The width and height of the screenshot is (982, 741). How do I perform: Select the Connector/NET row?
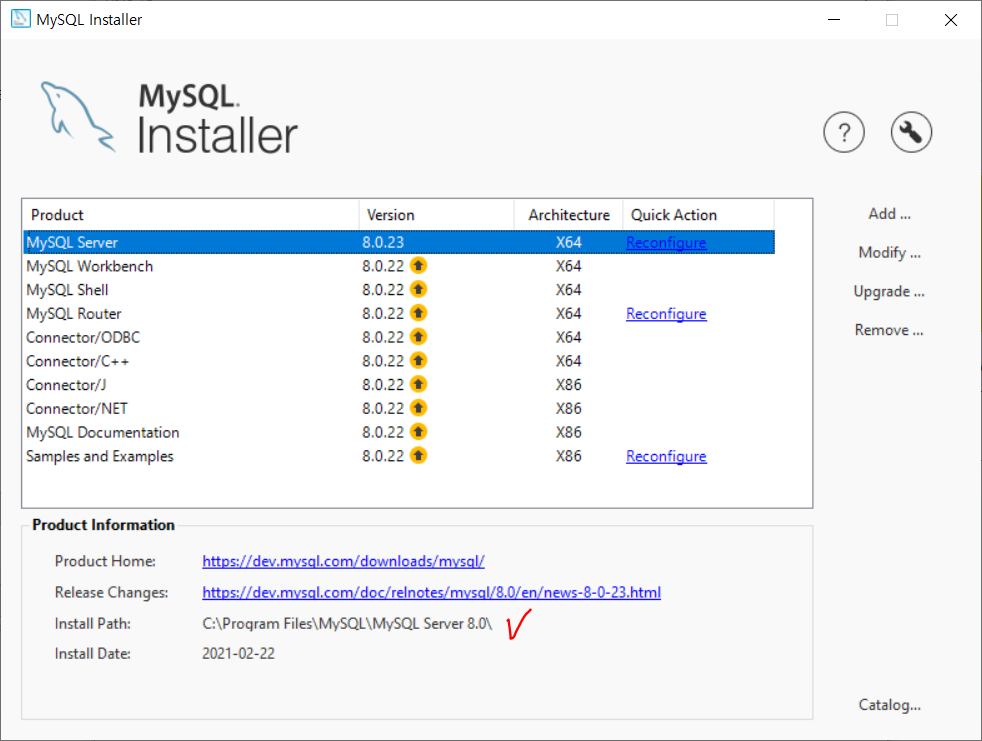[399, 408]
